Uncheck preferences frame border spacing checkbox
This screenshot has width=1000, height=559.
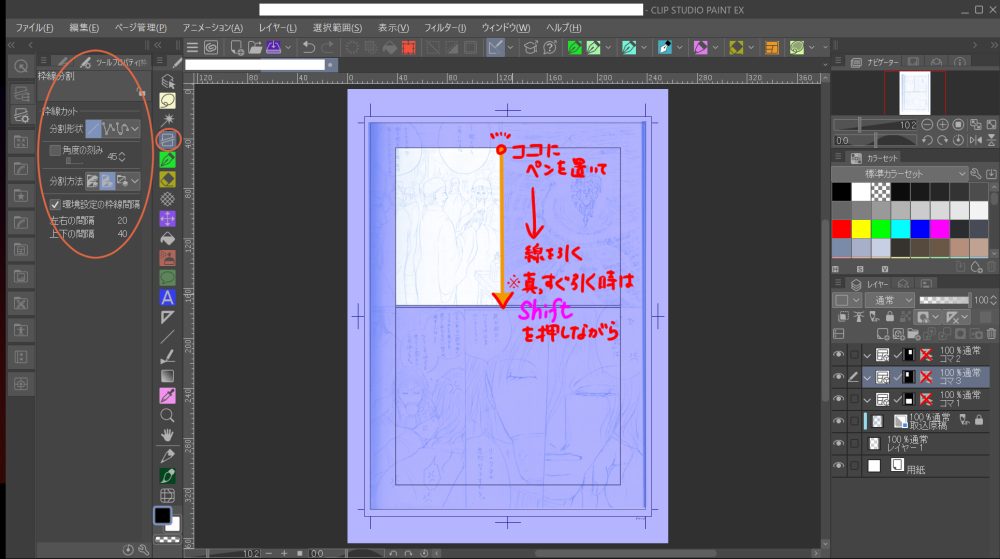[x=55, y=205]
